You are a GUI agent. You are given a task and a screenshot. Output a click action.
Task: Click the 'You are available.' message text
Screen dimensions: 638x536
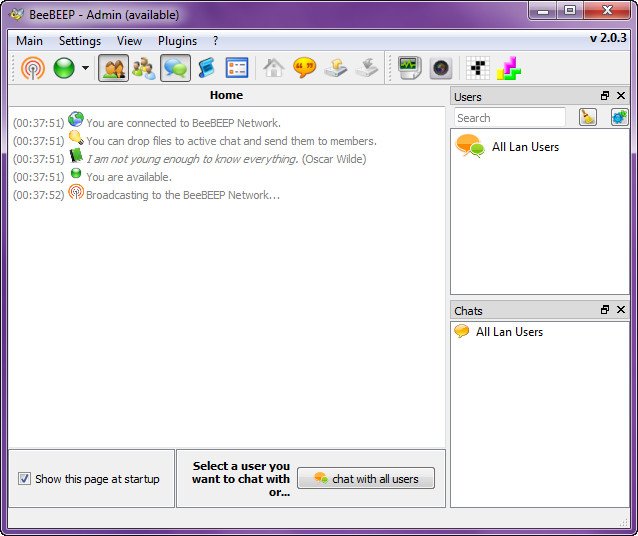tap(129, 177)
